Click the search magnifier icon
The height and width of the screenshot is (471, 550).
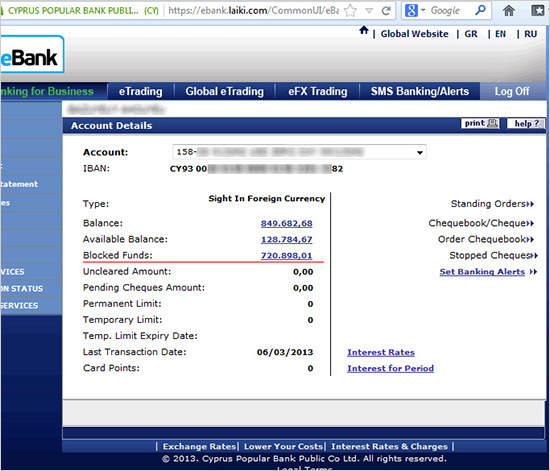click(480, 10)
